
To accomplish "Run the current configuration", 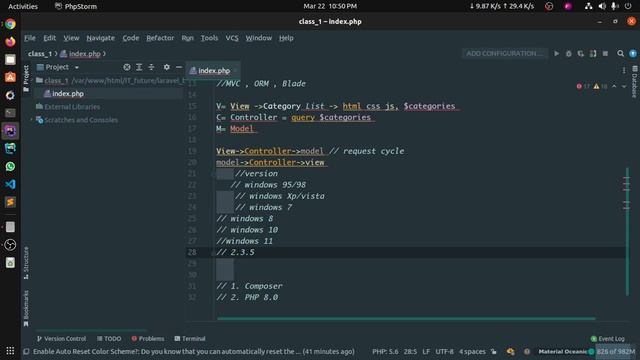I will (556, 53).
